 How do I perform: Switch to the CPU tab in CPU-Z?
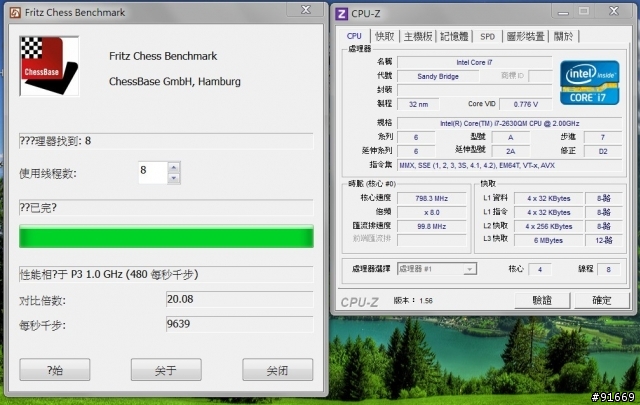tap(354, 36)
